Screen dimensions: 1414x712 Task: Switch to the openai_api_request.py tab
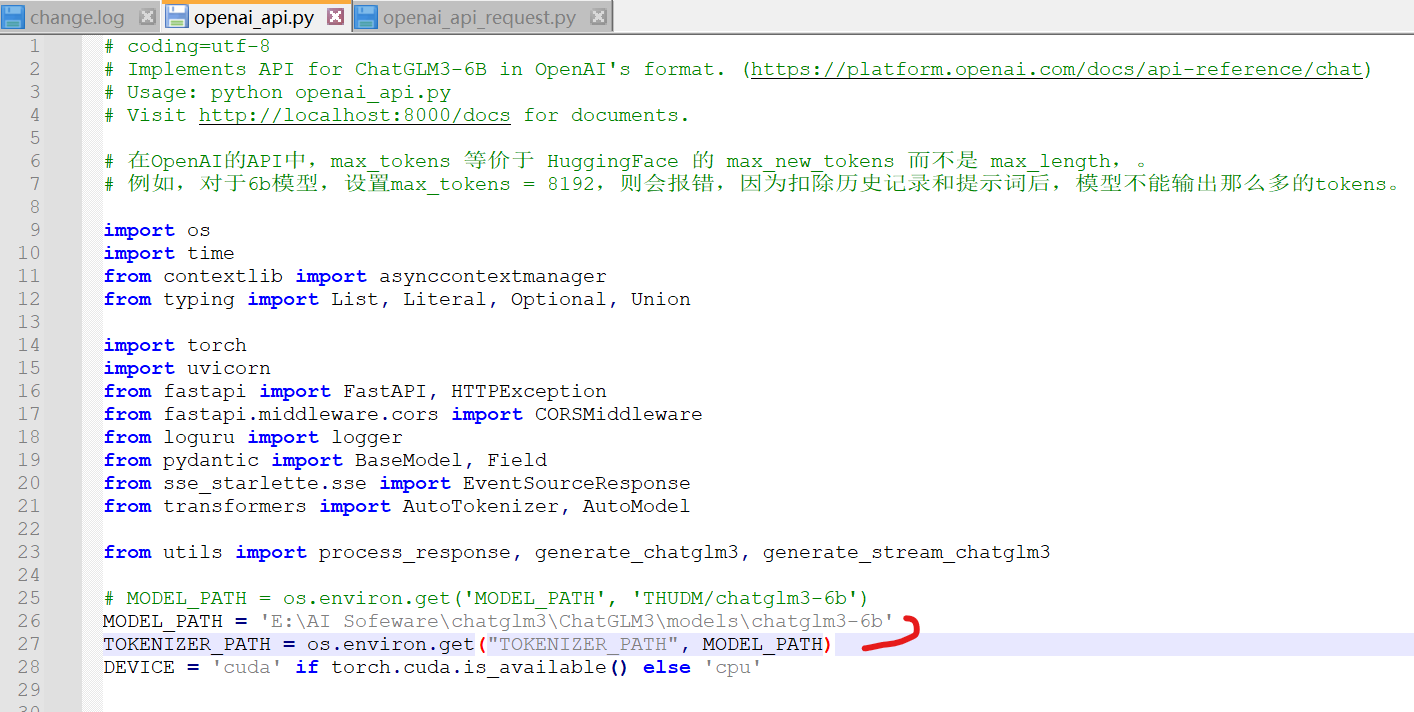tap(479, 18)
